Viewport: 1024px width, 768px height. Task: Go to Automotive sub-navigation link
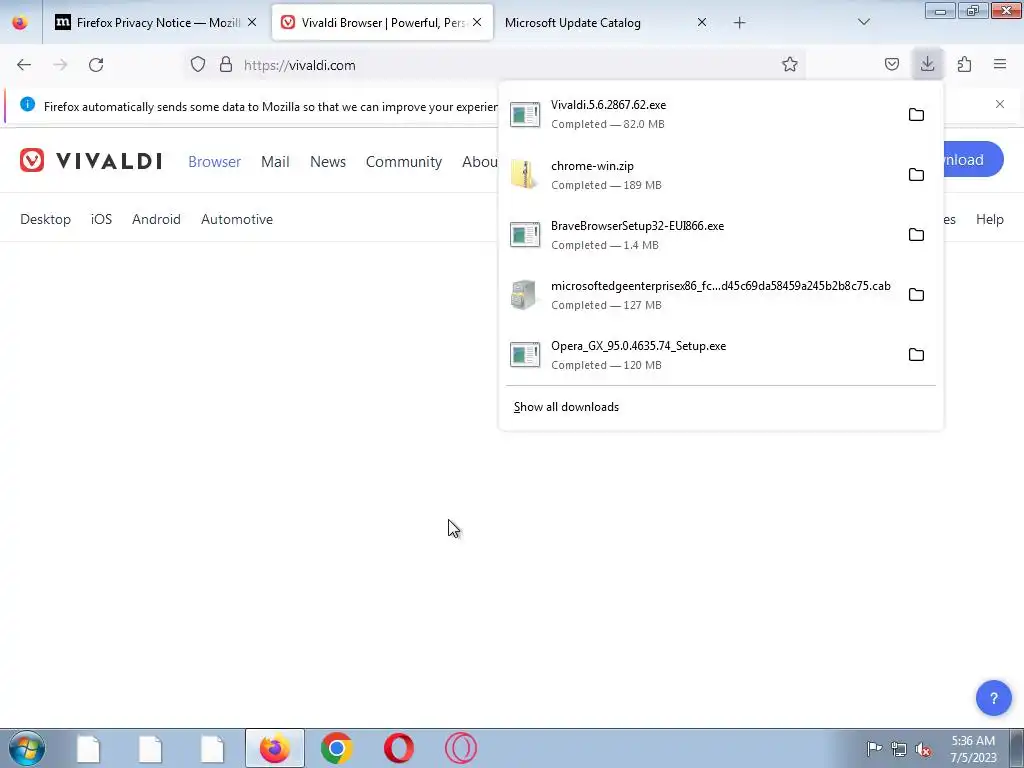[x=237, y=219]
